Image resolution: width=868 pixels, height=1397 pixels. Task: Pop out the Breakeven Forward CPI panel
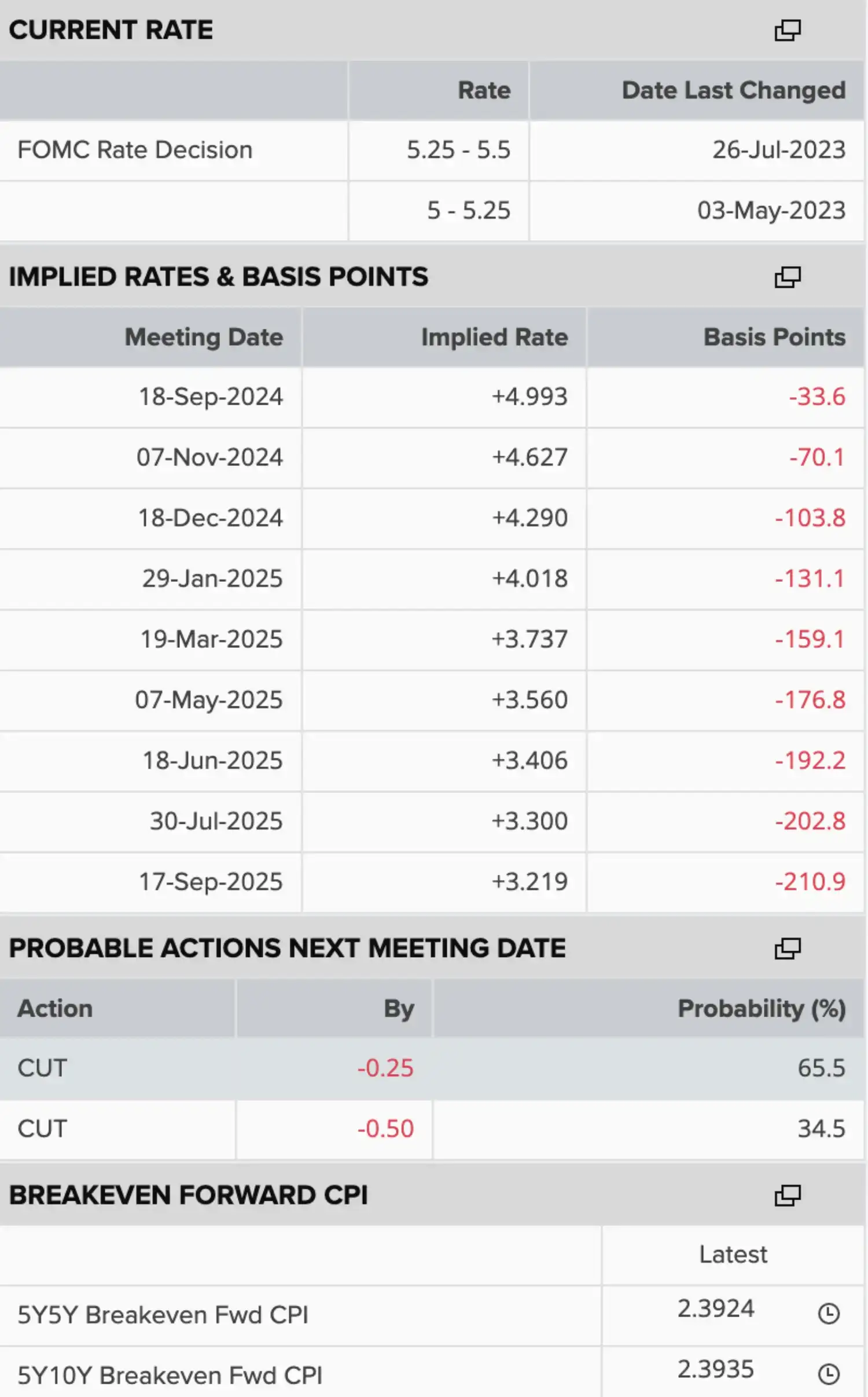coord(788,1195)
